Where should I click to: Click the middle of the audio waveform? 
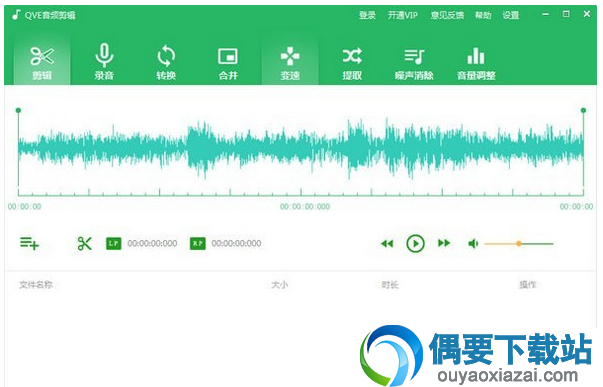(301, 148)
